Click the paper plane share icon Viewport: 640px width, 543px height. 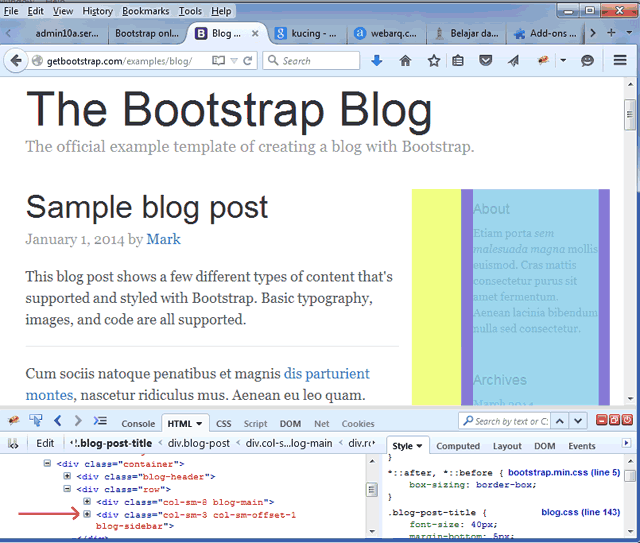click(x=513, y=61)
